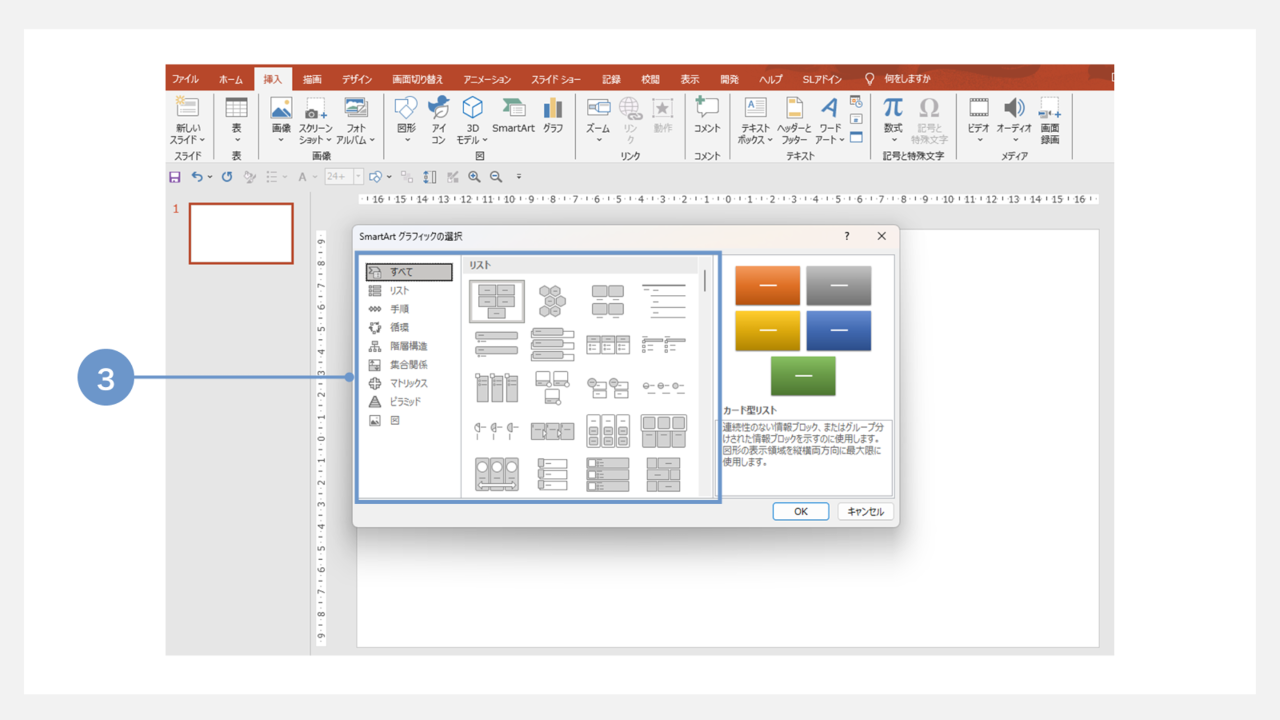The image size is (1280, 720).
Task: Click the help question mark in SmartArt dialog
Action: click(x=847, y=236)
